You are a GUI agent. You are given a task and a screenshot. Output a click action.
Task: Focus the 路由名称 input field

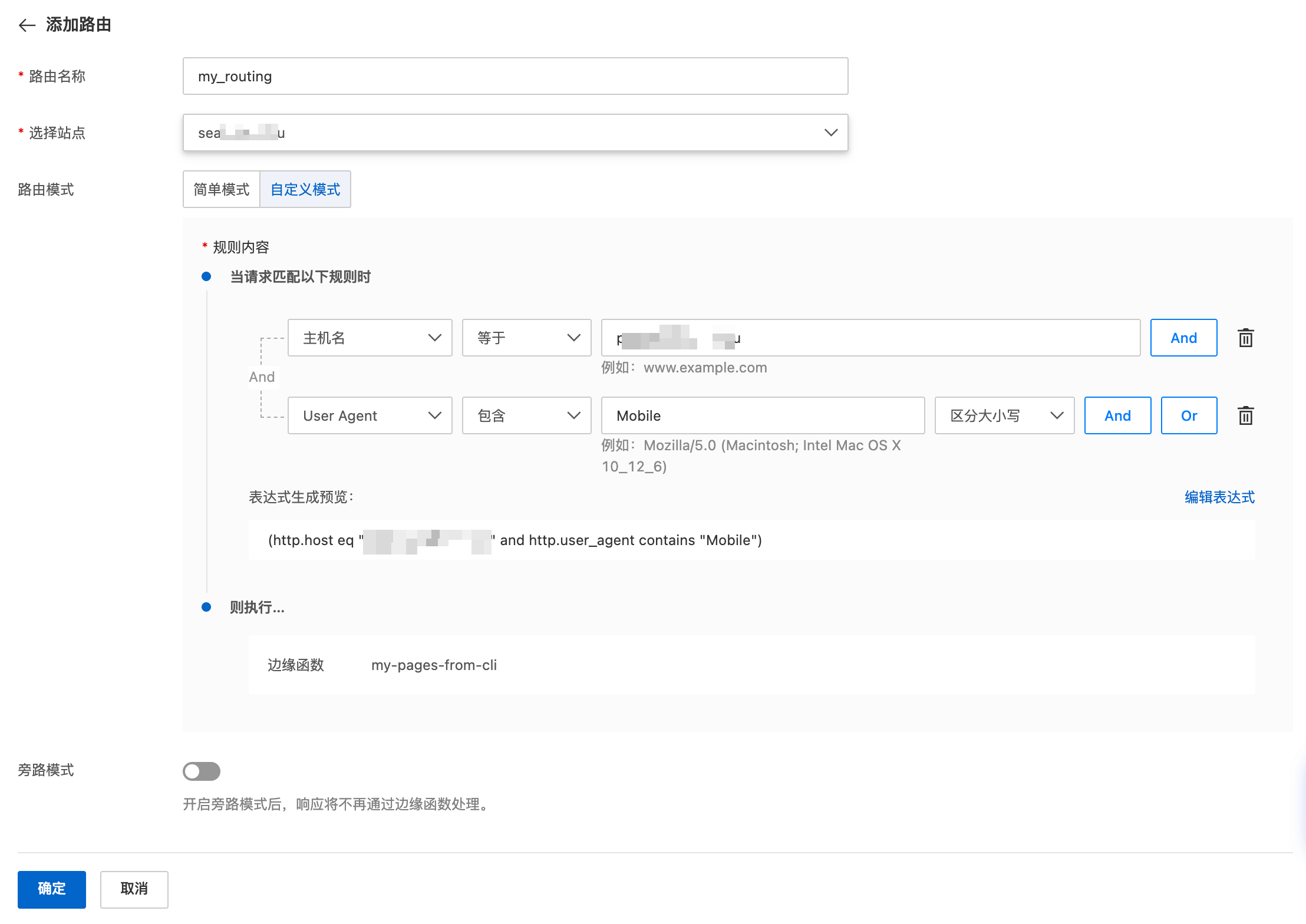tap(515, 77)
